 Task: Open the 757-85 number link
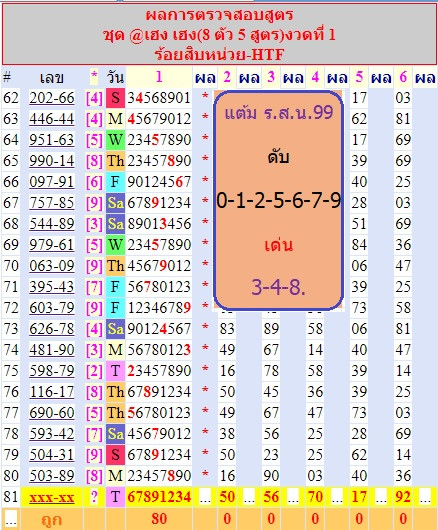tap(52, 203)
